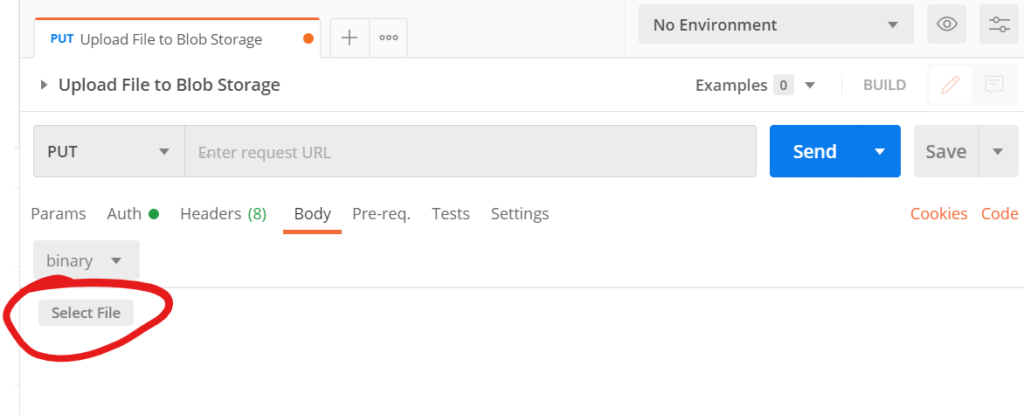This screenshot has width=1024, height=415.
Task: Open the No Environment dropdown
Action: coord(776,25)
